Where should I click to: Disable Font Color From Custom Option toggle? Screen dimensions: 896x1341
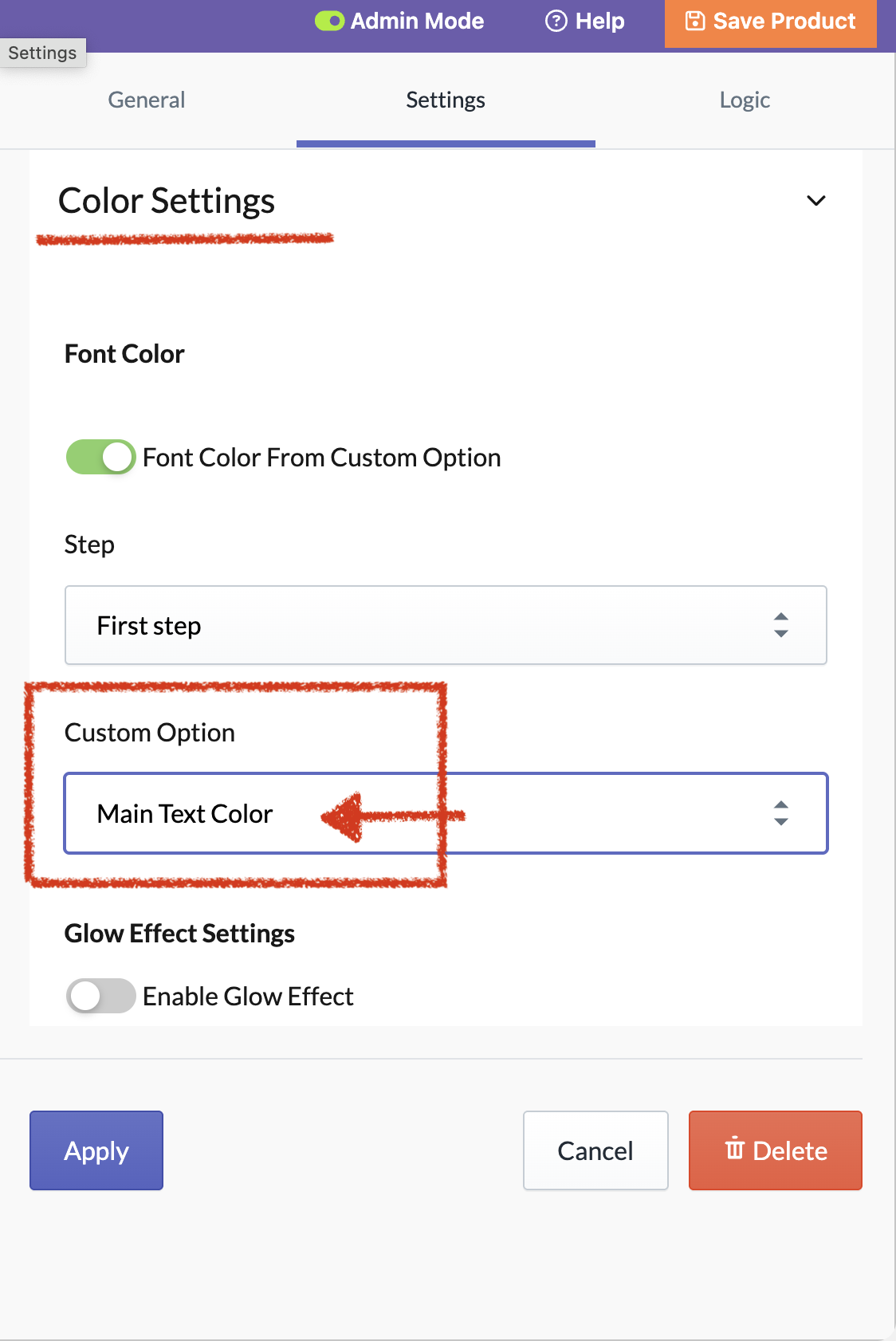click(x=100, y=457)
